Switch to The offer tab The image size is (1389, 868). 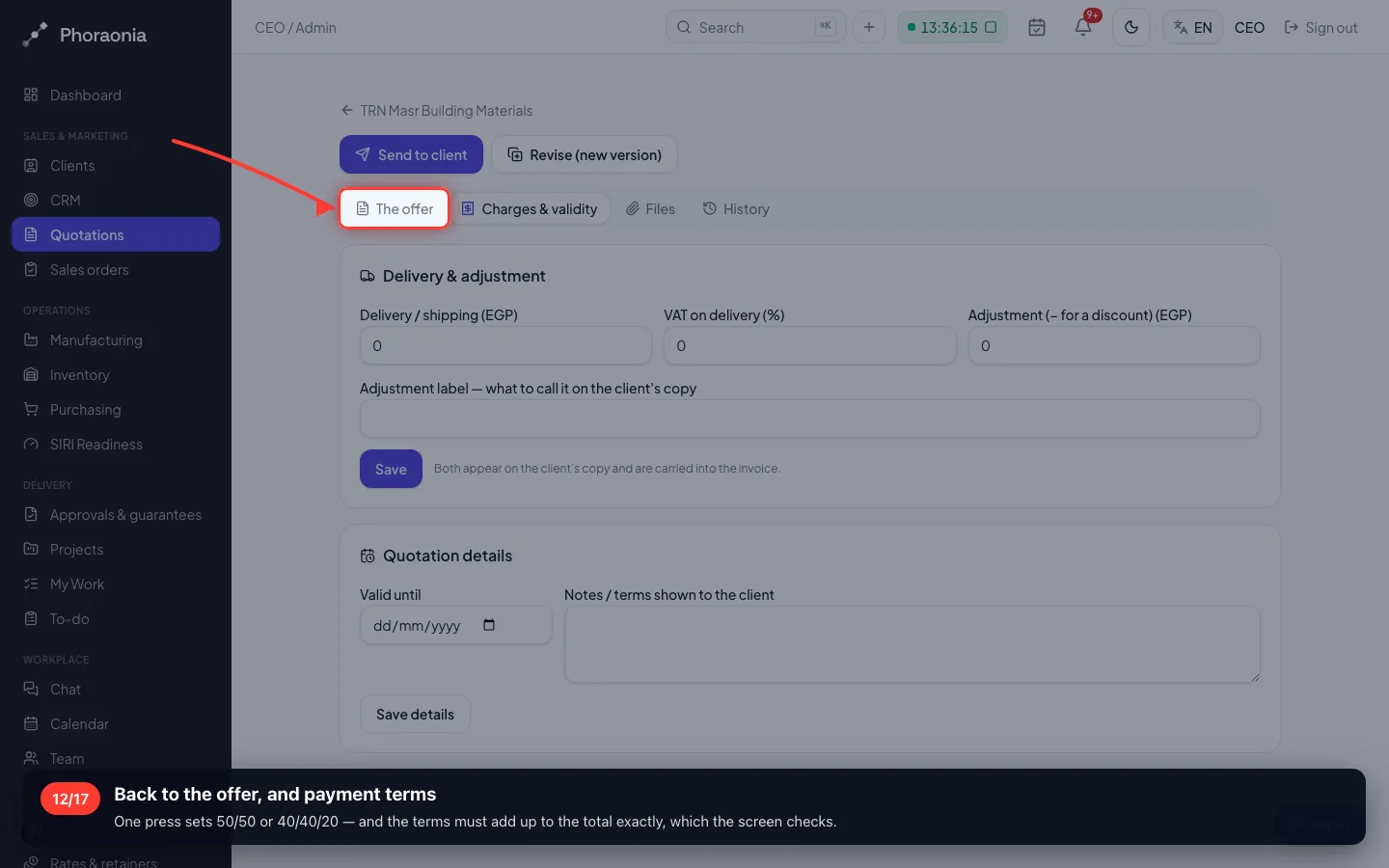(x=395, y=209)
